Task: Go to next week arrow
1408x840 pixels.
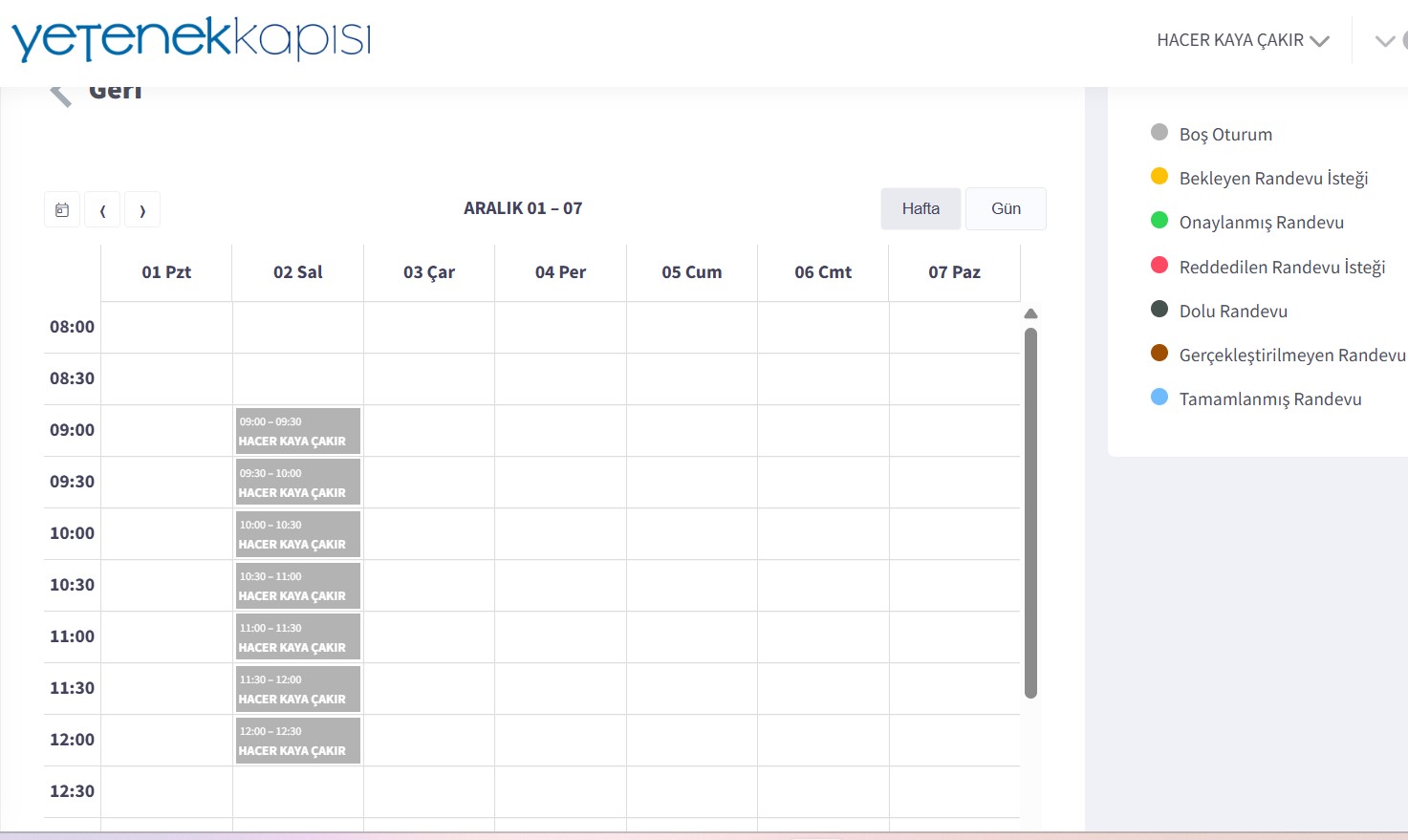Action: coord(142,210)
